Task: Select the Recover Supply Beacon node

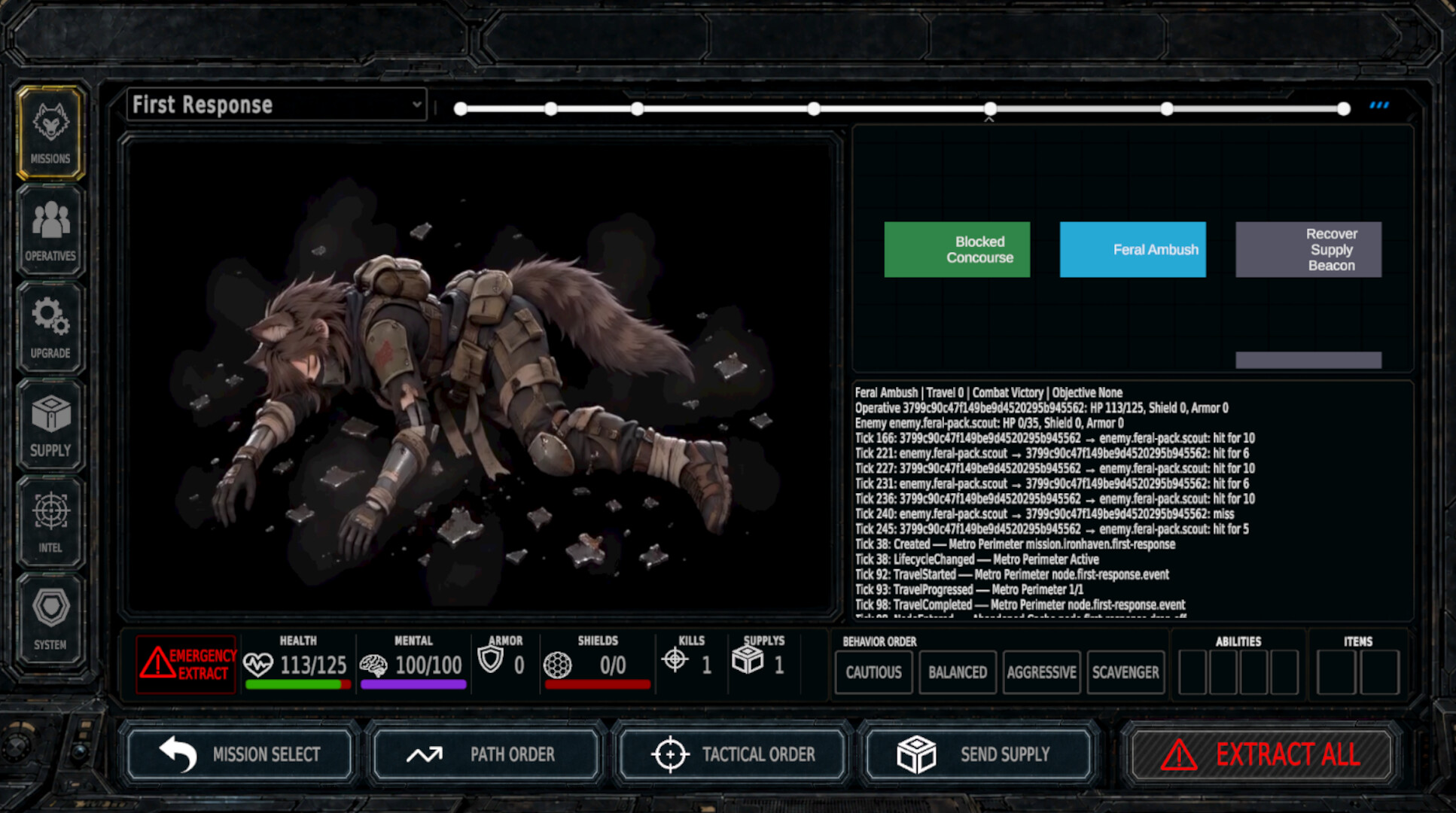Action: pyautogui.click(x=1308, y=249)
